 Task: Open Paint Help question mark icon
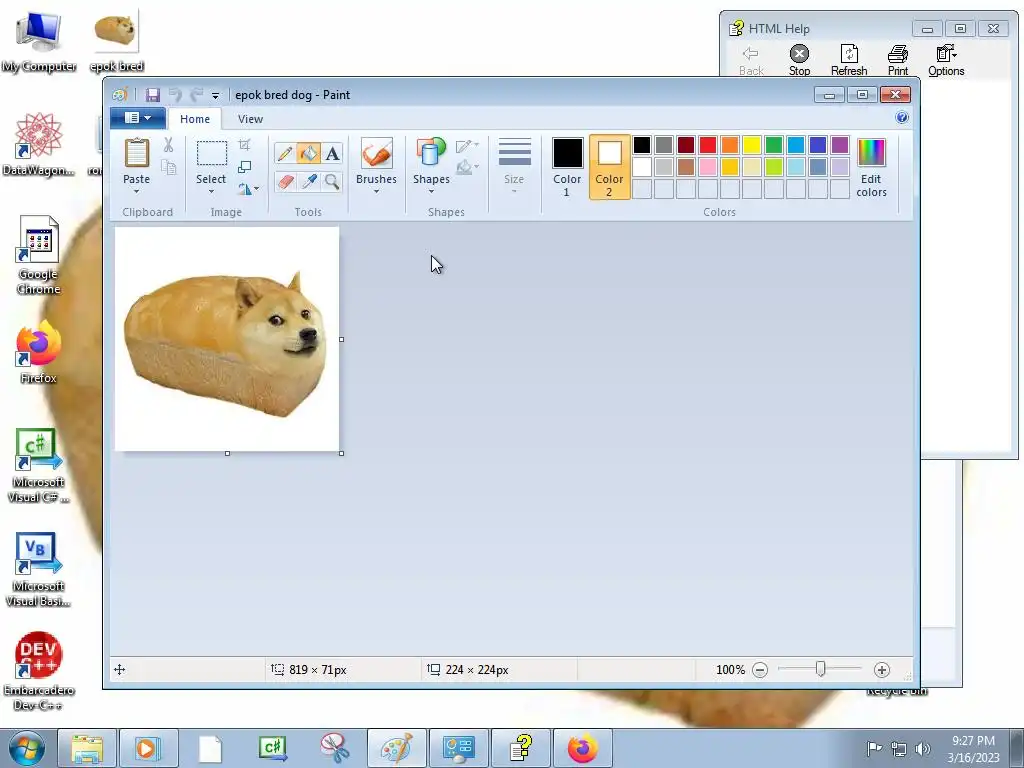(x=902, y=118)
